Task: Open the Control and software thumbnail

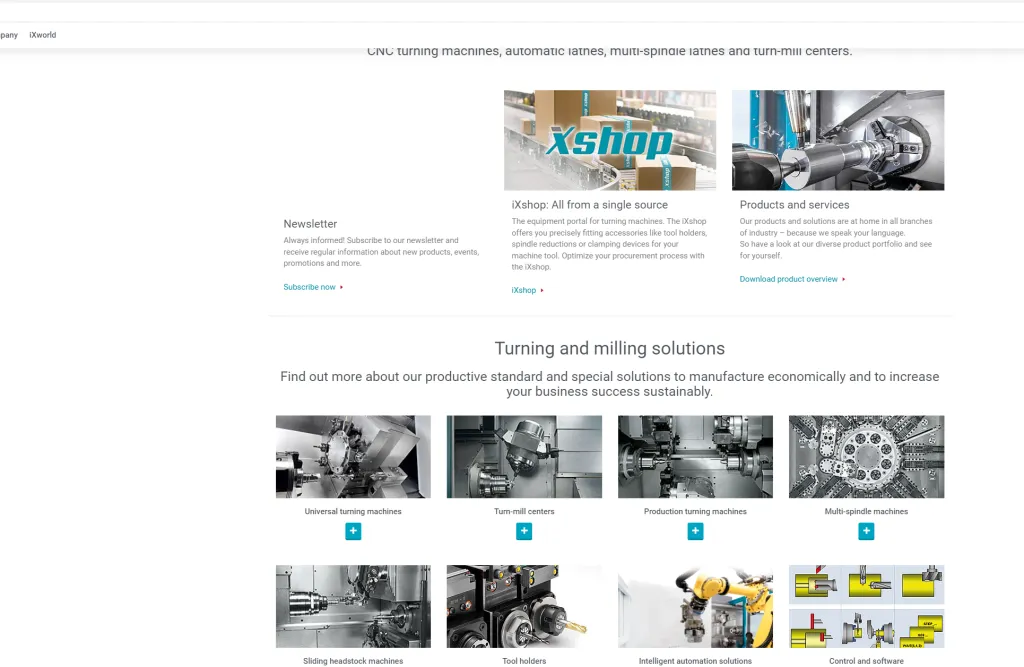Action: click(867, 606)
